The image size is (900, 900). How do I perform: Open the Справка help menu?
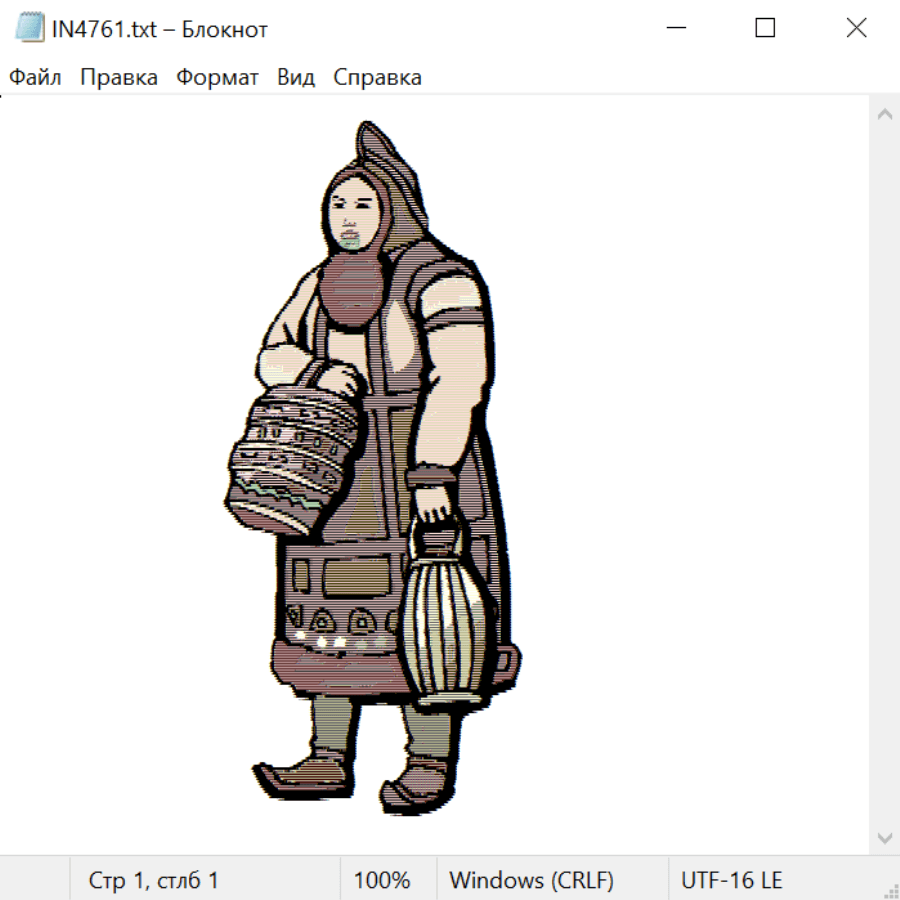(377, 78)
